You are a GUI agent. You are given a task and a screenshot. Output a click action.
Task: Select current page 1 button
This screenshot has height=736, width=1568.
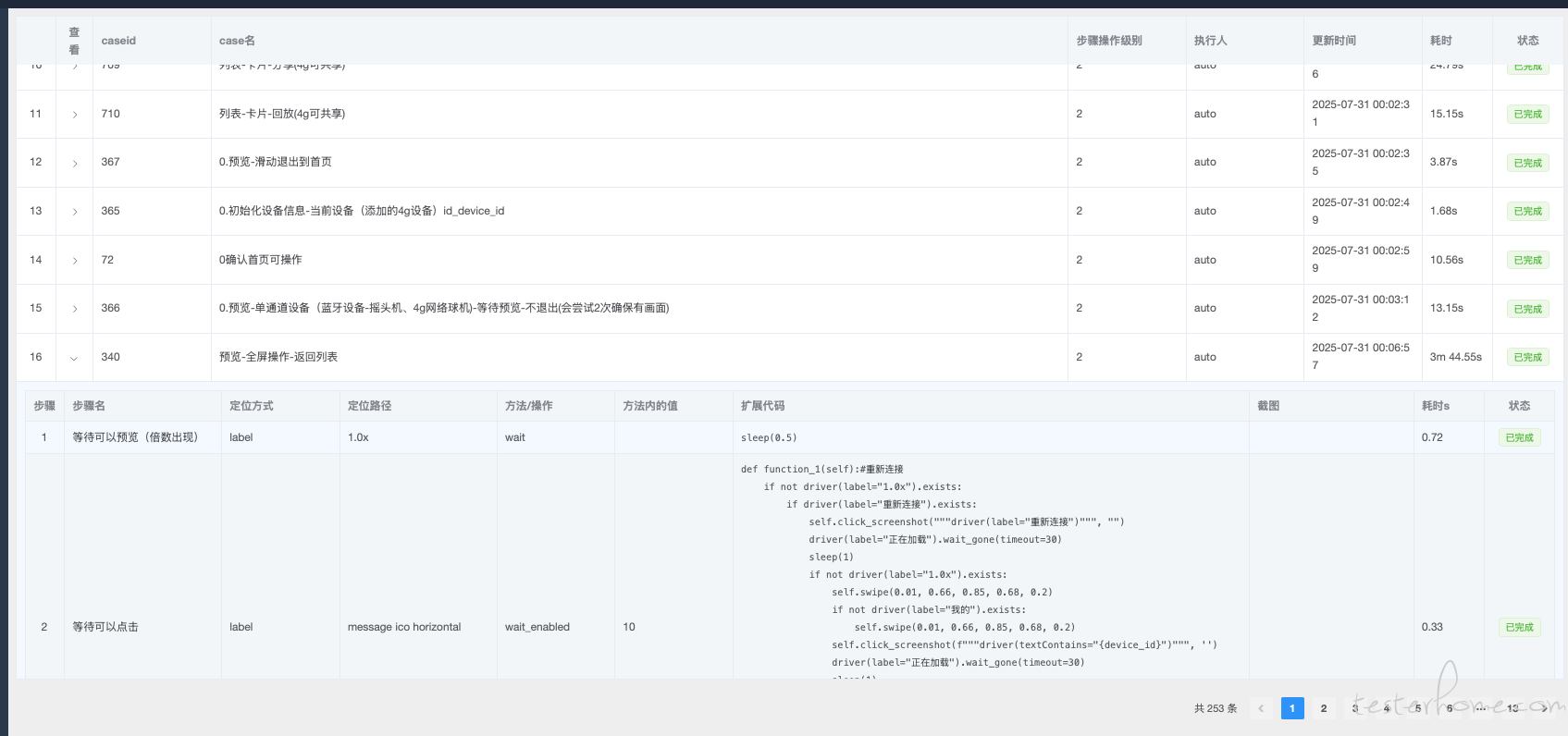pyautogui.click(x=1292, y=708)
